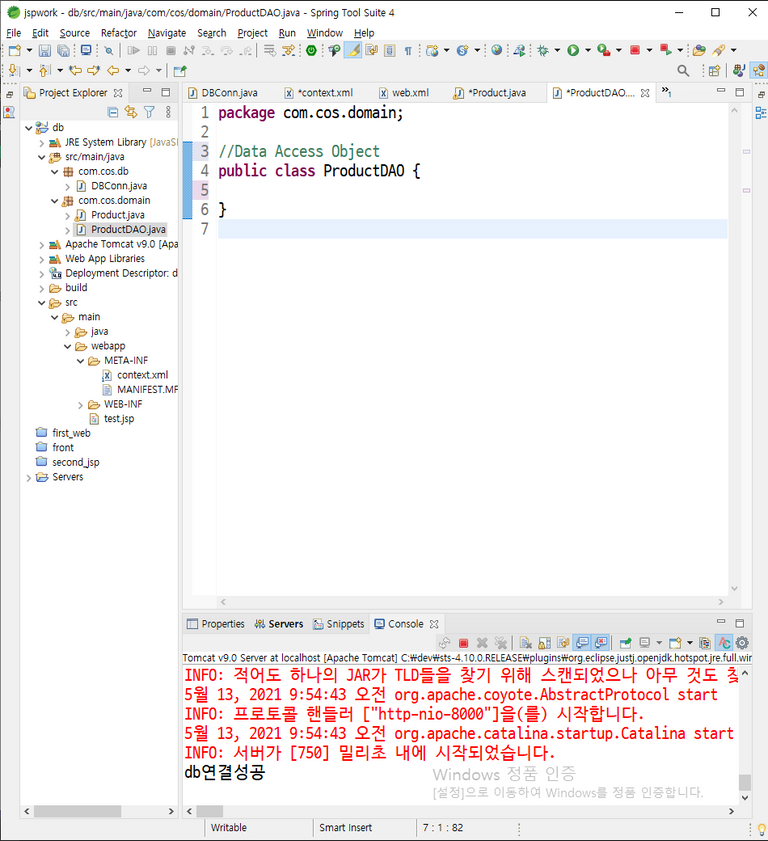Open the Debug dropdown arrow

(557, 50)
